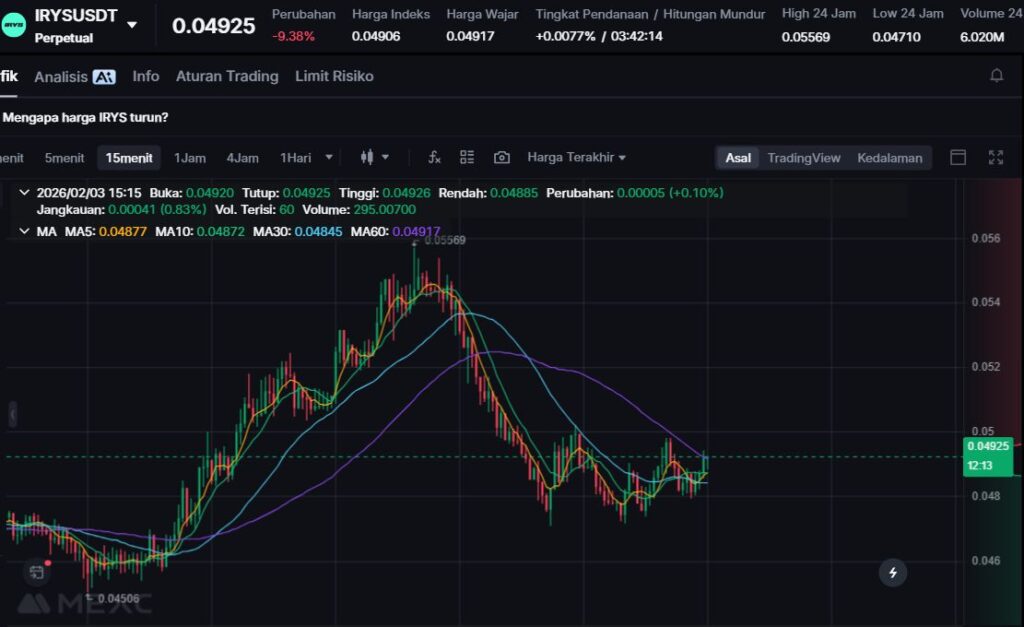The height and width of the screenshot is (627, 1024).
Task: Open the Harga Terakhir price type dropdown
Action: click(x=576, y=158)
